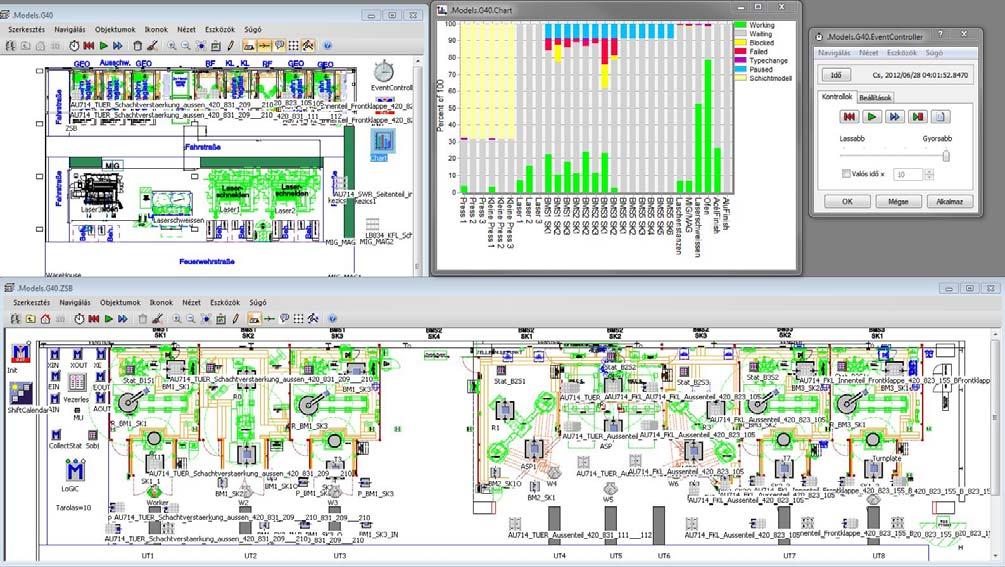
Task: Click the real-time factor stepper arrows
Action: pyautogui.click(x=929, y=174)
